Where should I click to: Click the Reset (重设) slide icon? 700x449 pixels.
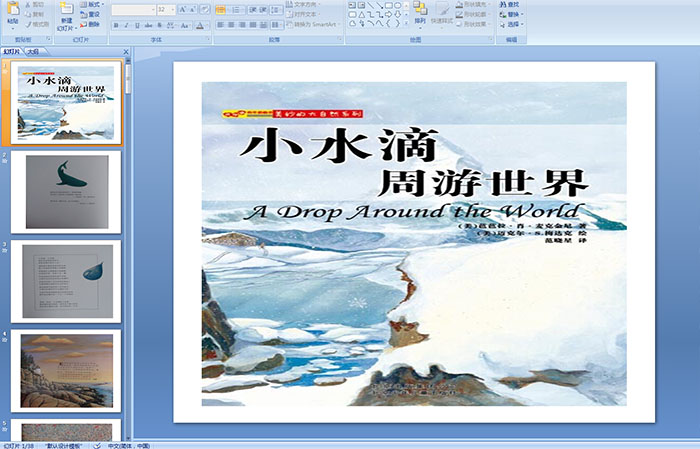pyautogui.click(x=83, y=14)
